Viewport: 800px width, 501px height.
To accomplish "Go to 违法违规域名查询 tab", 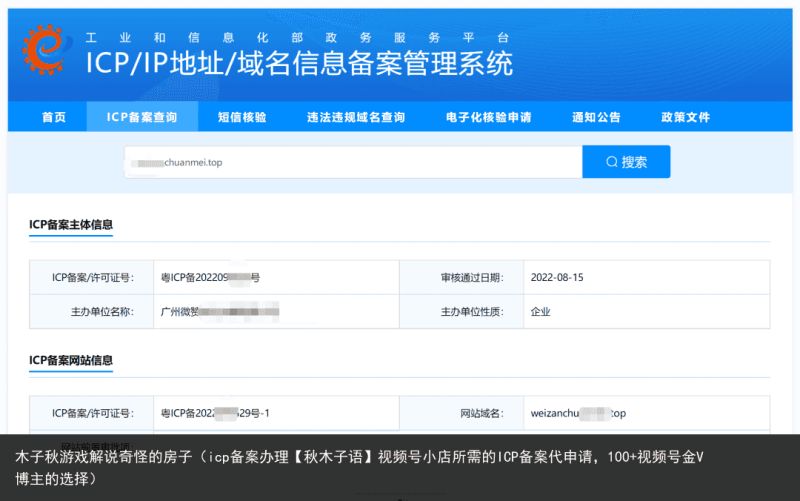I will tap(356, 117).
